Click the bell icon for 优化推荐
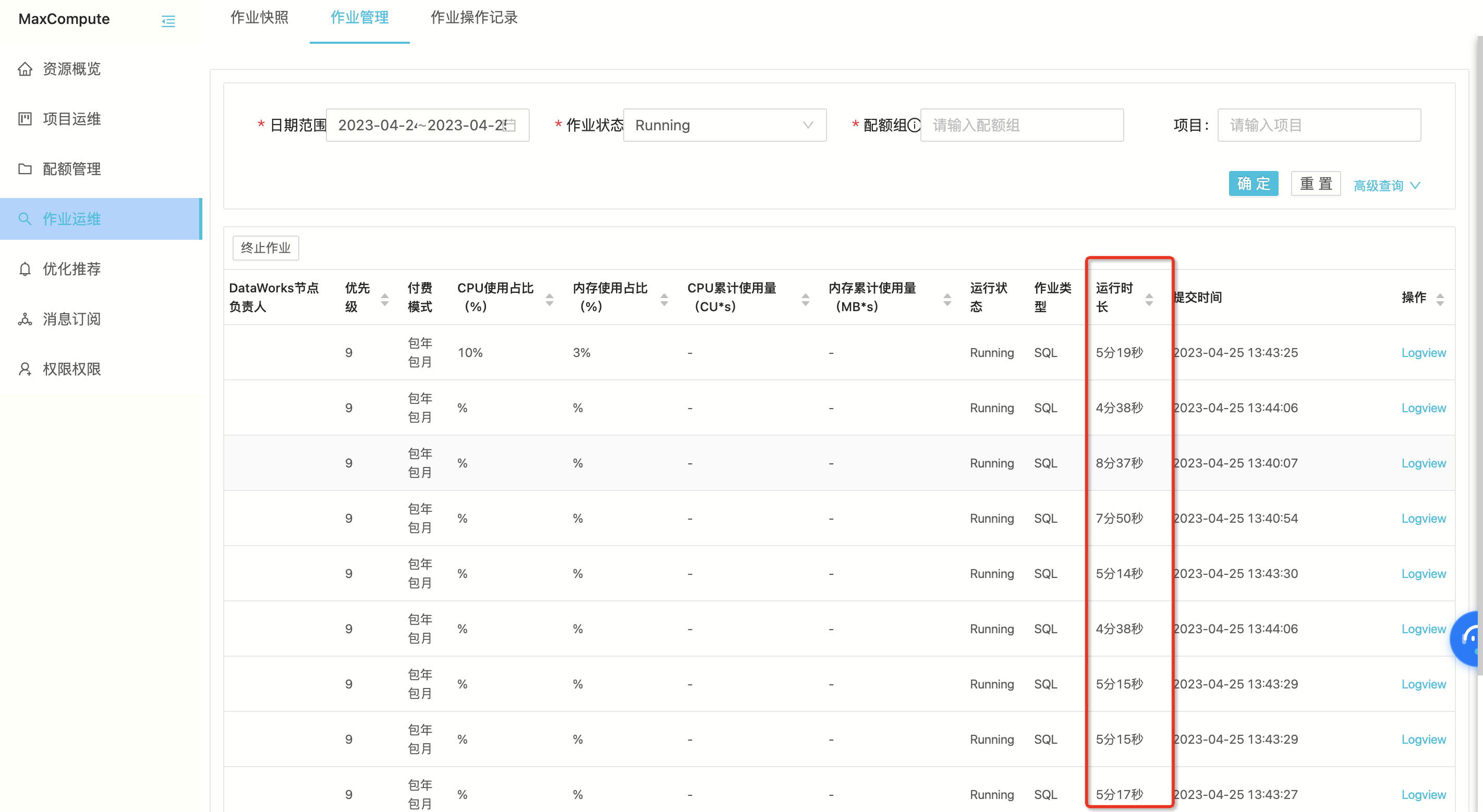Viewport: 1483px width, 812px height. (x=25, y=269)
